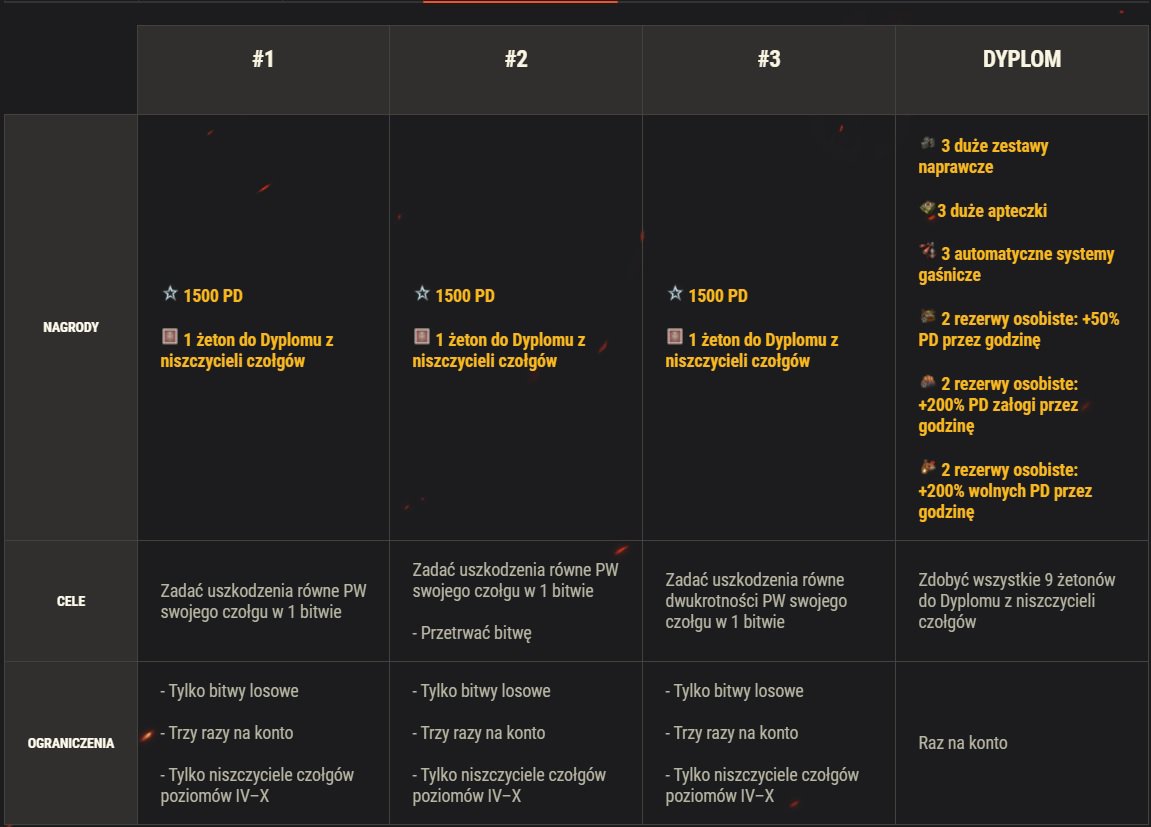Click the star XP icon in column #1
The height and width of the screenshot is (827, 1151).
coord(170,294)
